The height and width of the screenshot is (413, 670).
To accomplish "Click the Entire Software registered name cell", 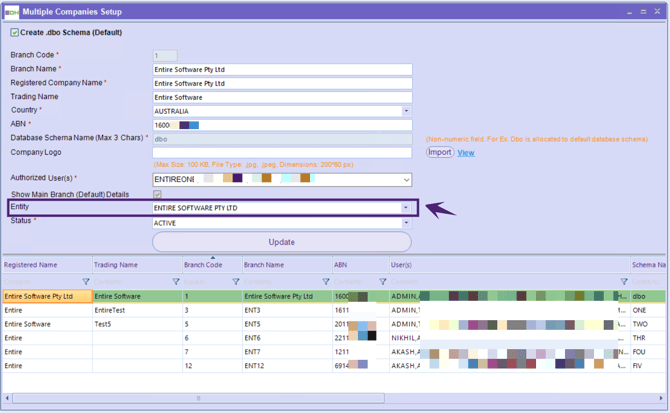I will click(x=47, y=324).
